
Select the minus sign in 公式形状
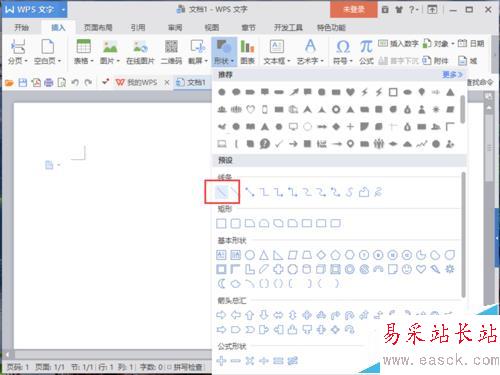(236, 361)
